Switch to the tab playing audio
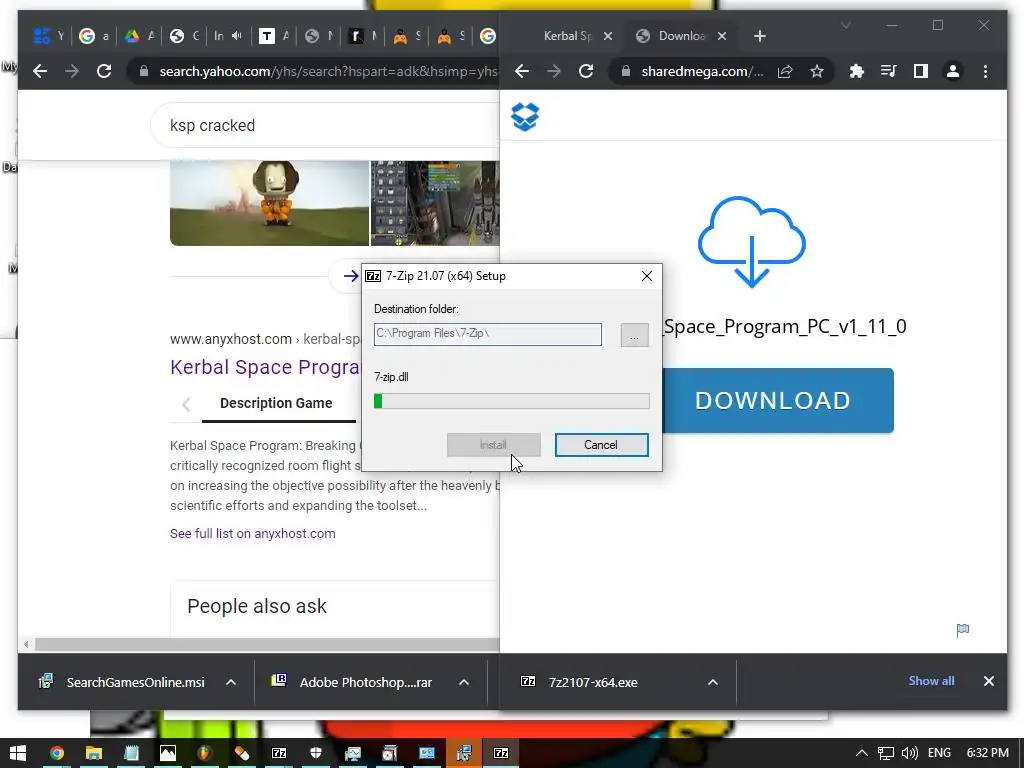Viewport: 1024px width, 768px height. tap(228, 36)
